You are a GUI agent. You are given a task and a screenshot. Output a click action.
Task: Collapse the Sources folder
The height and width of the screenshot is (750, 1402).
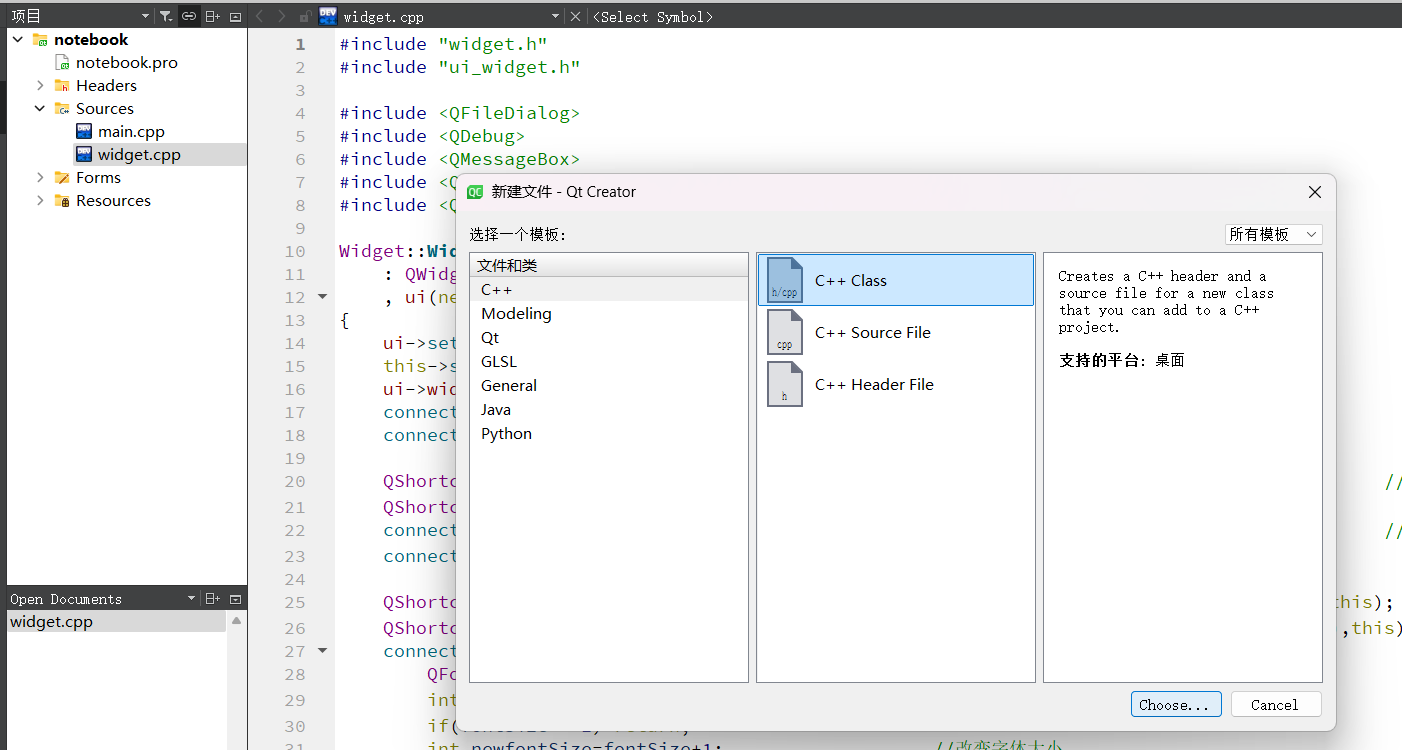40,108
